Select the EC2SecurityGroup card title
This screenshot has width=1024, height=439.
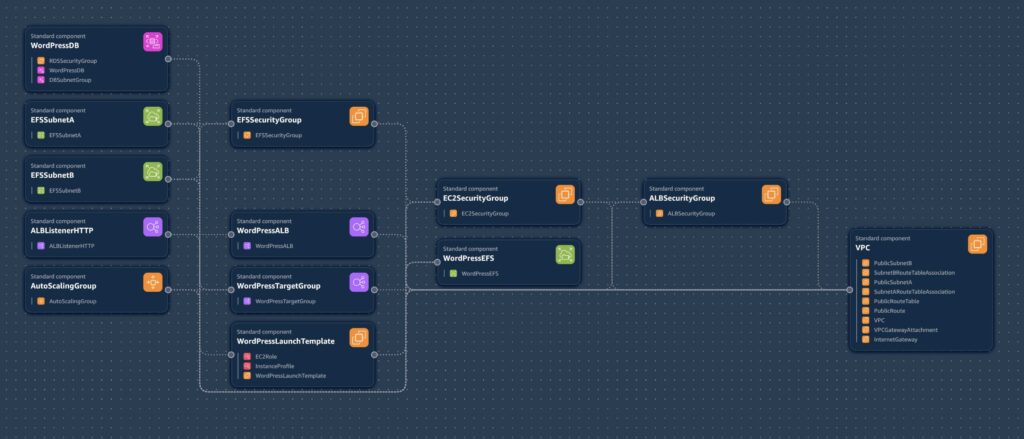[475, 199]
